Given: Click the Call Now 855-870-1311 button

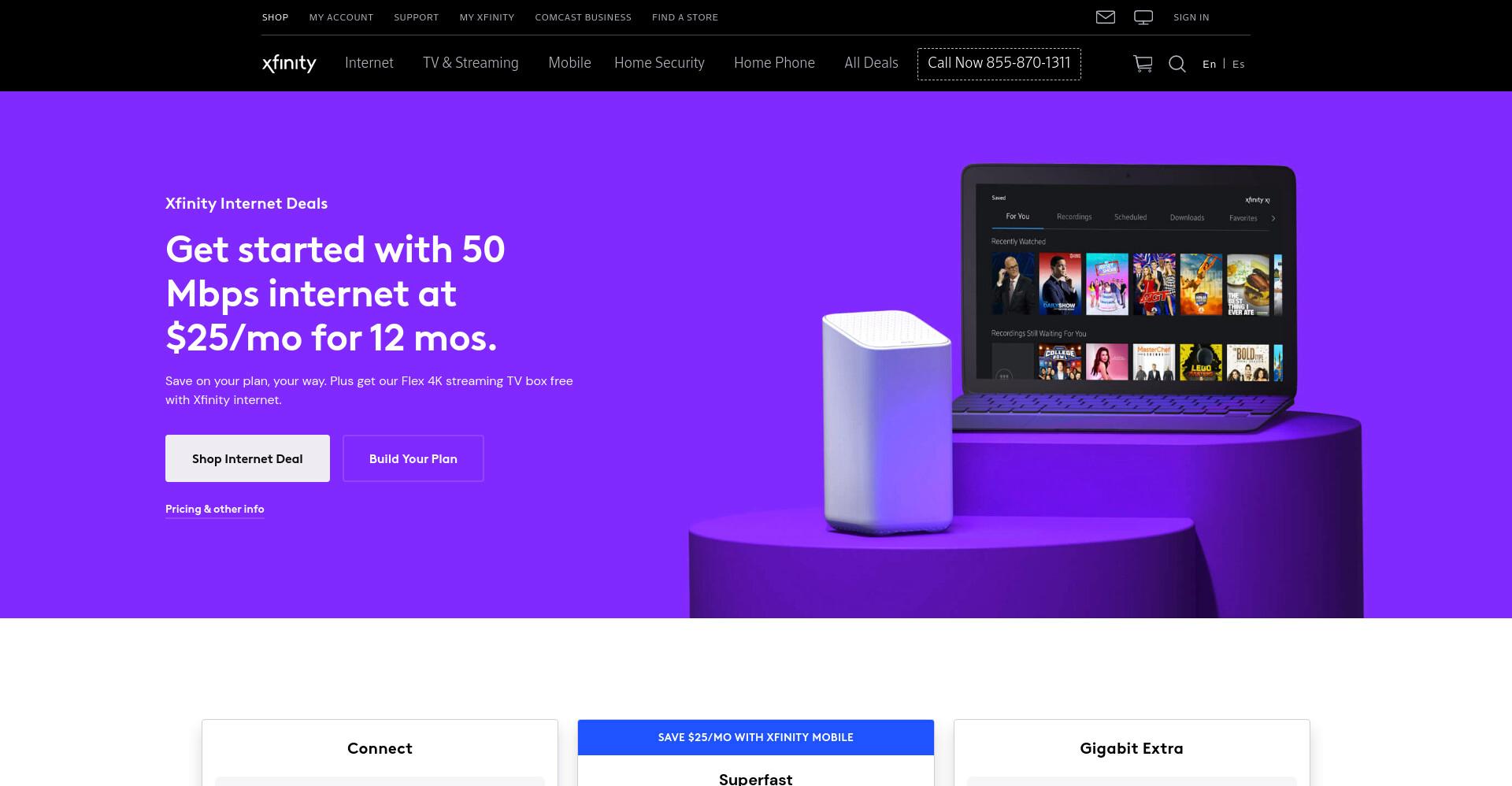Looking at the screenshot, I should (999, 64).
